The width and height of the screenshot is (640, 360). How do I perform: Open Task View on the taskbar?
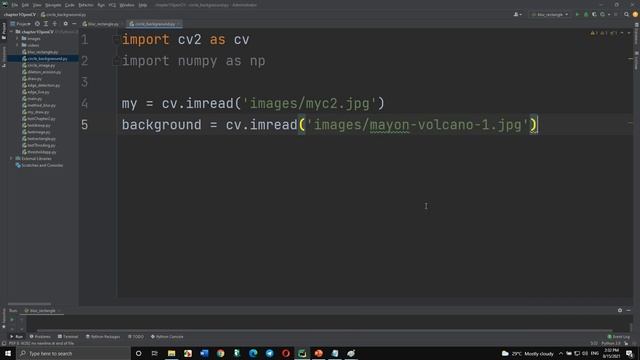click(155, 353)
